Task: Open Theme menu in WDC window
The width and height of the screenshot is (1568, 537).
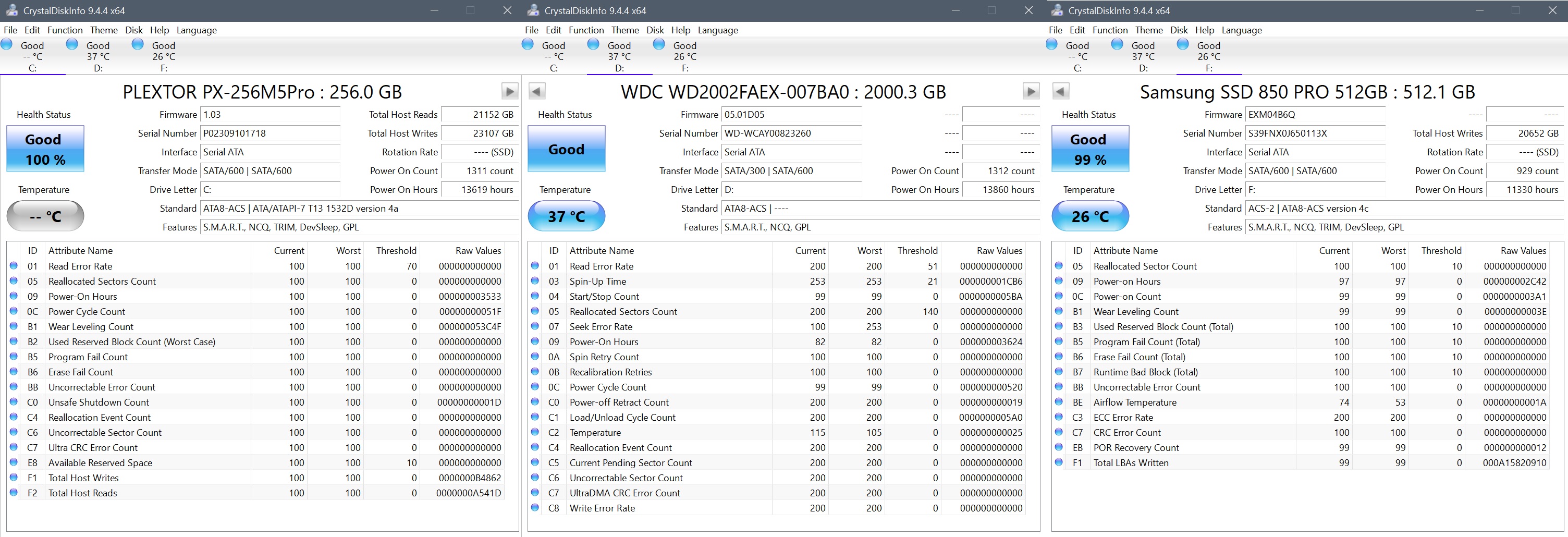Action: tap(625, 30)
